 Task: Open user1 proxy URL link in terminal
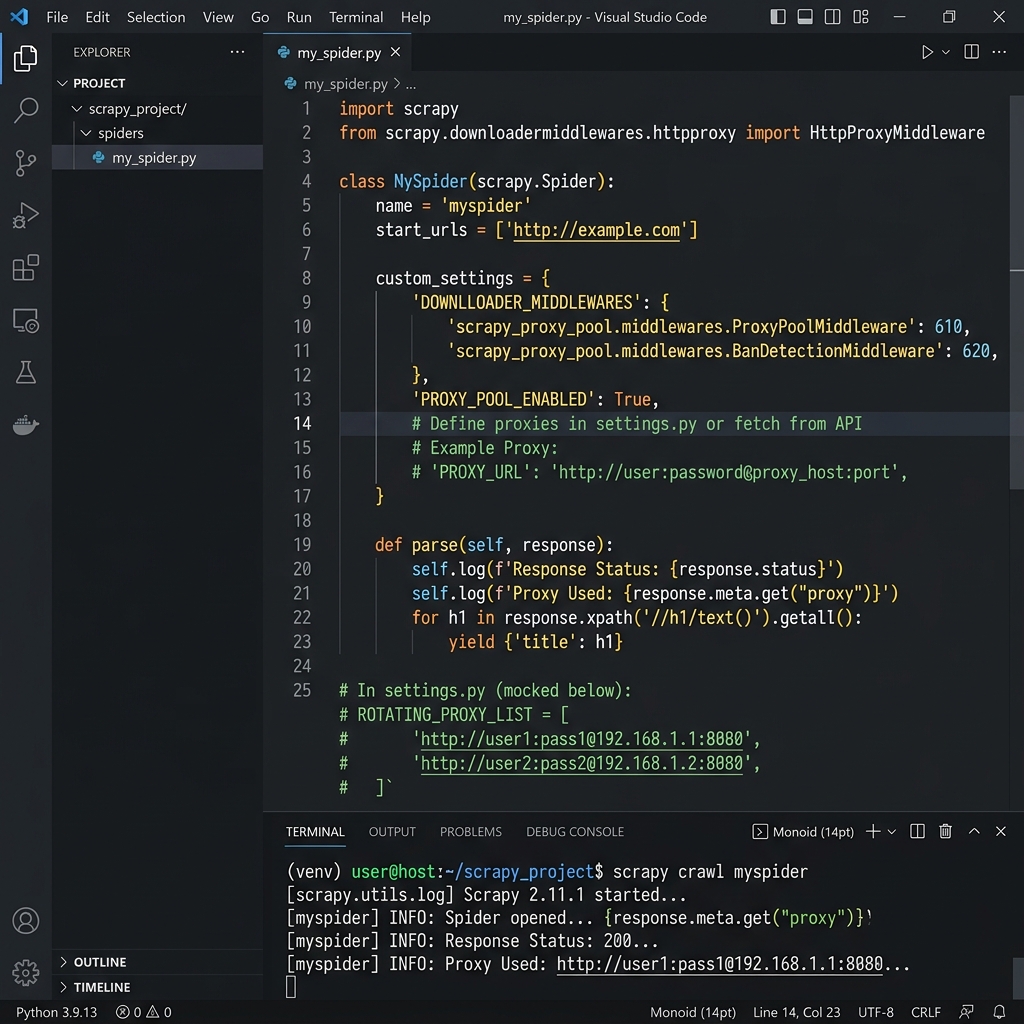pyautogui.click(x=720, y=964)
